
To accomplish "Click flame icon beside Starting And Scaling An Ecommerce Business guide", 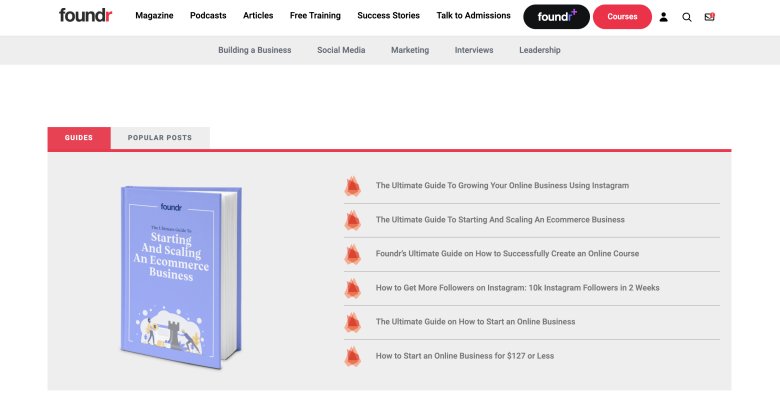I will point(353,220).
